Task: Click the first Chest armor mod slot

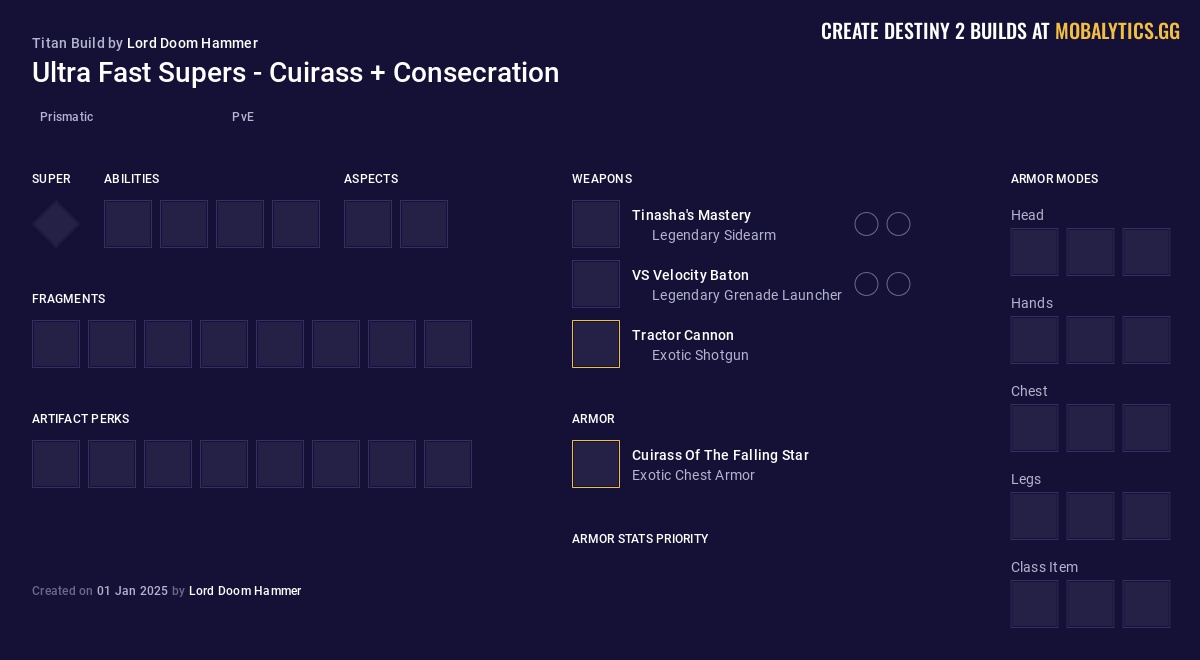Action: tap(1035, 428)
